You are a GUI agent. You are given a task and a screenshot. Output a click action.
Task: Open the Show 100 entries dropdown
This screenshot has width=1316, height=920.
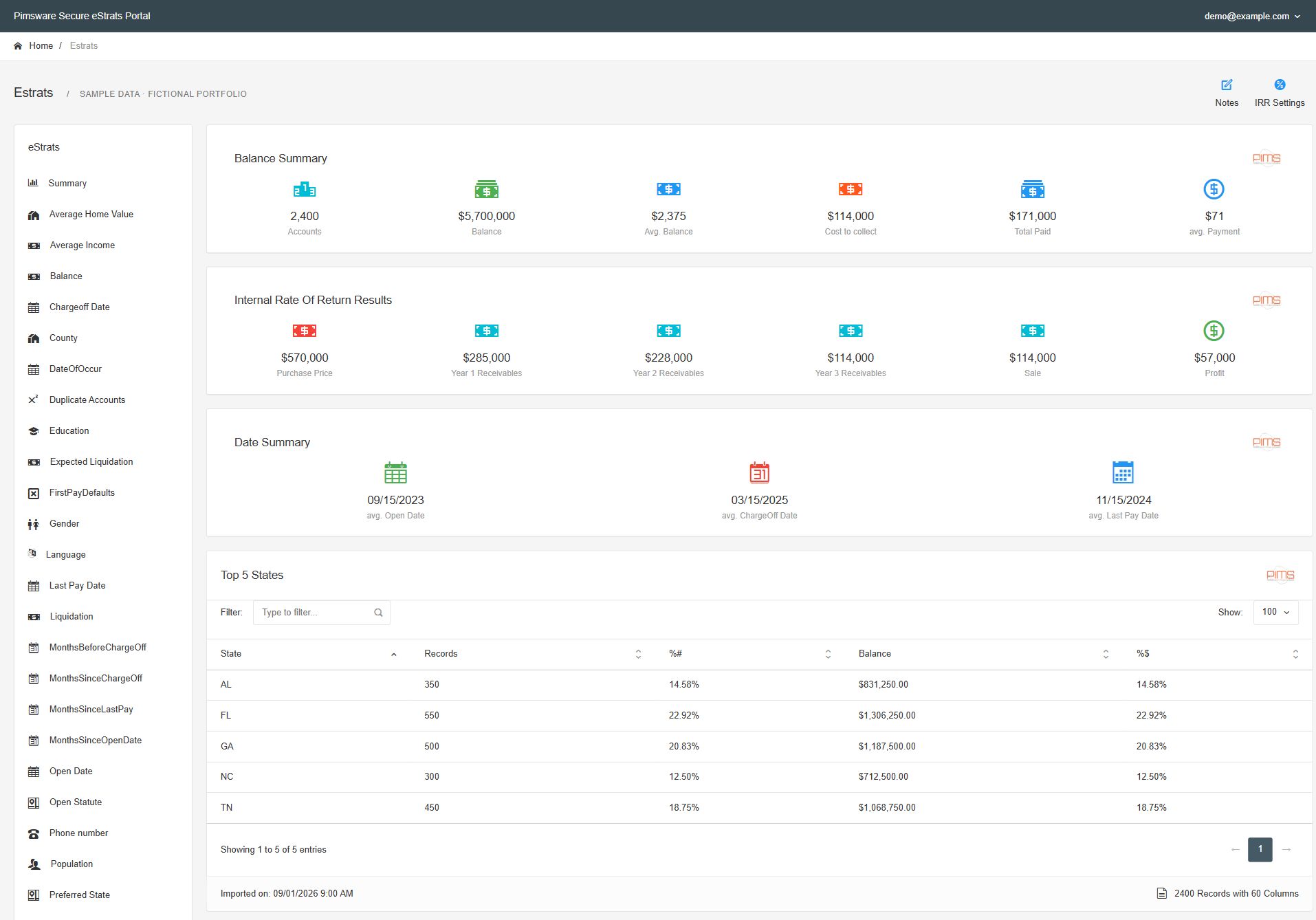point(1275,612)
